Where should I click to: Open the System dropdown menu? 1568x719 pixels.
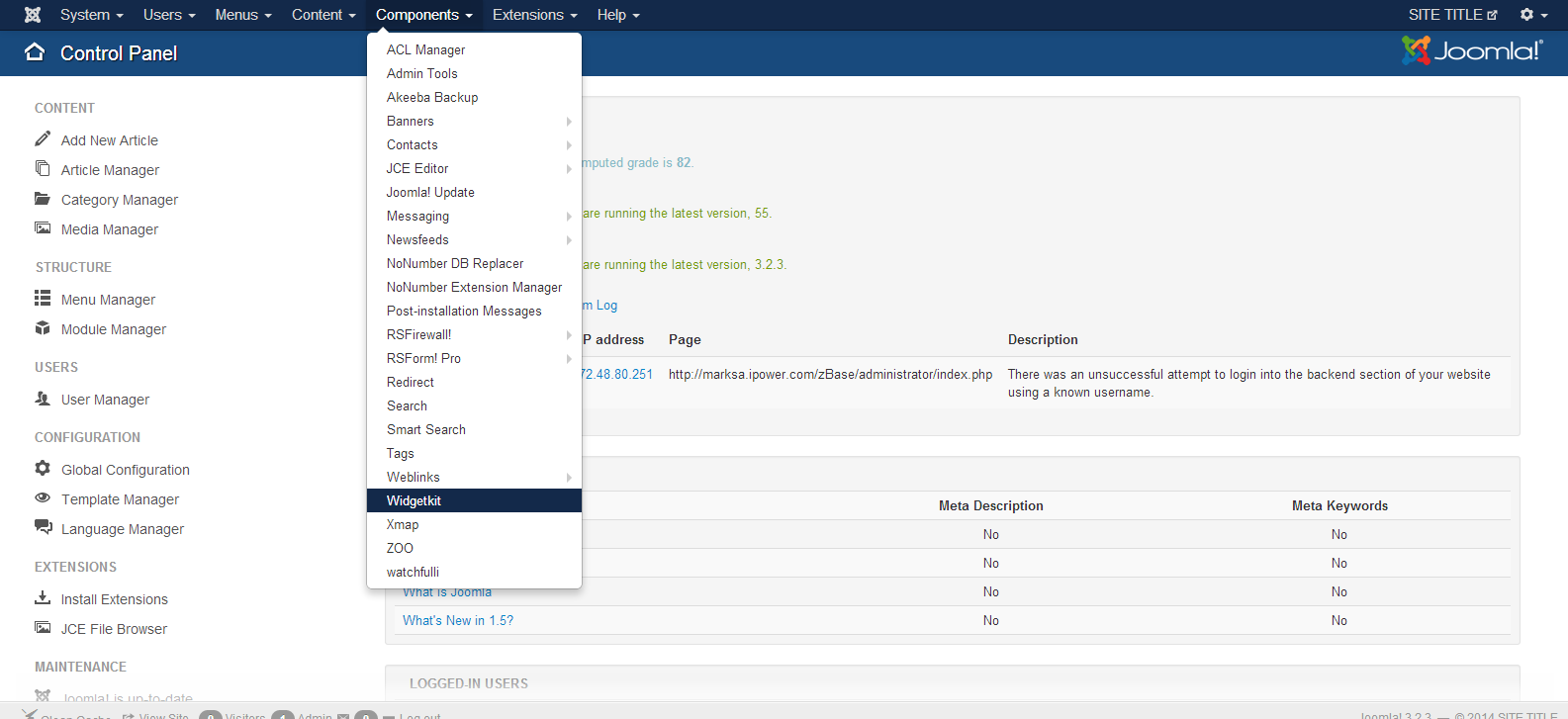92,15
